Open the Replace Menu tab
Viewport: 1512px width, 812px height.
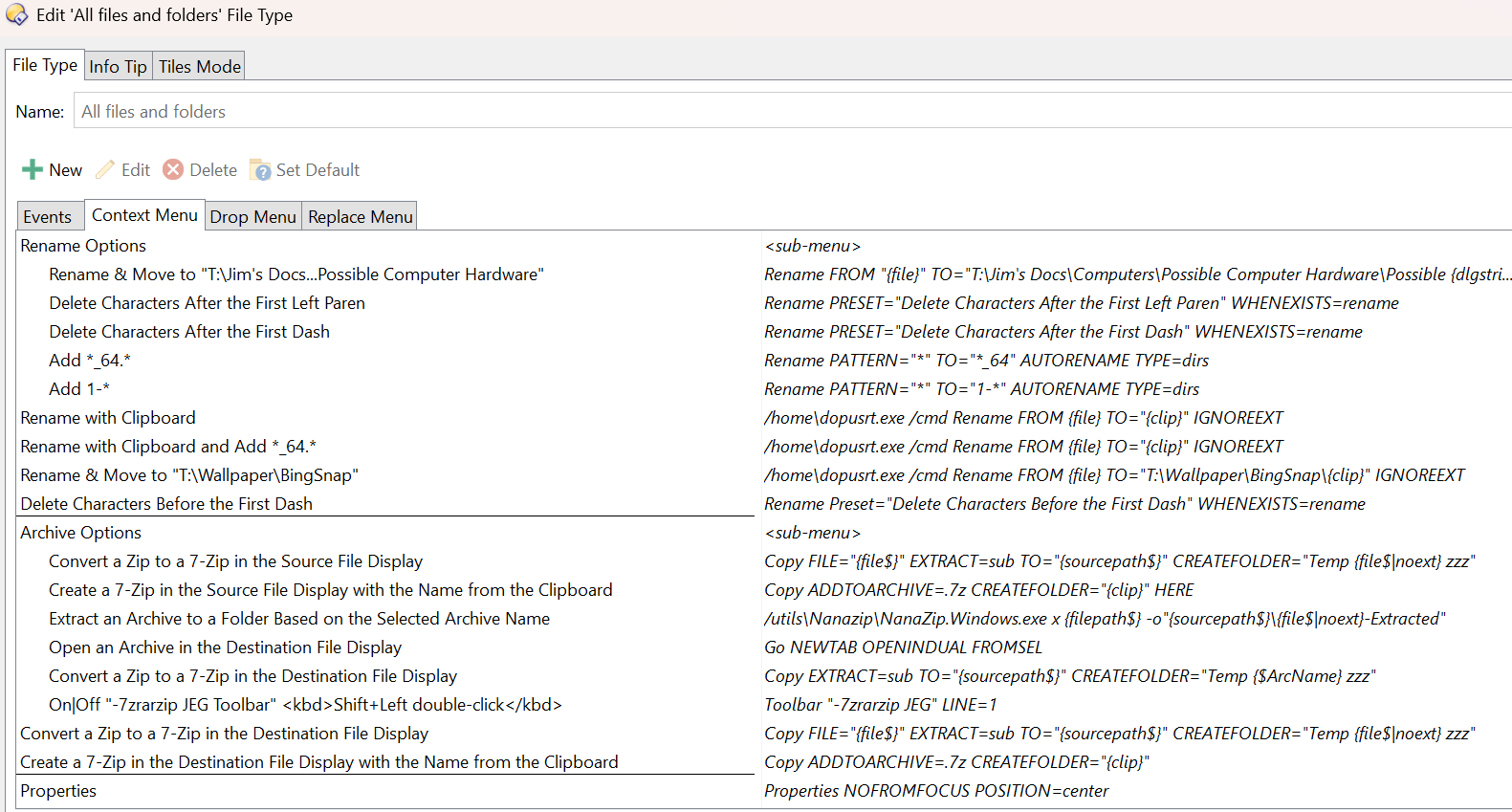[361, 216]
